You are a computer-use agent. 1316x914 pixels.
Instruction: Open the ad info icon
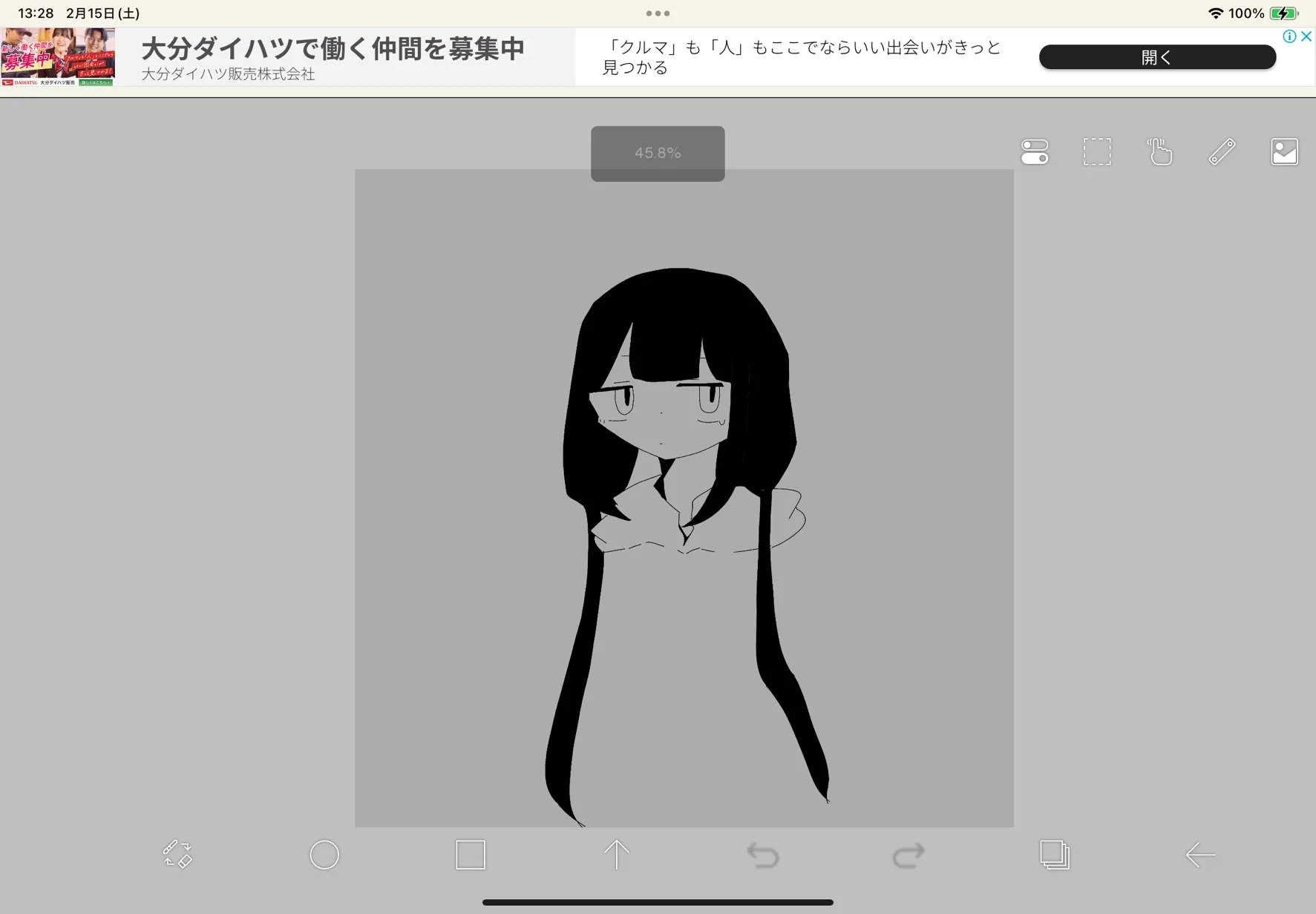pyautogui.click(x=1289, y=36)
